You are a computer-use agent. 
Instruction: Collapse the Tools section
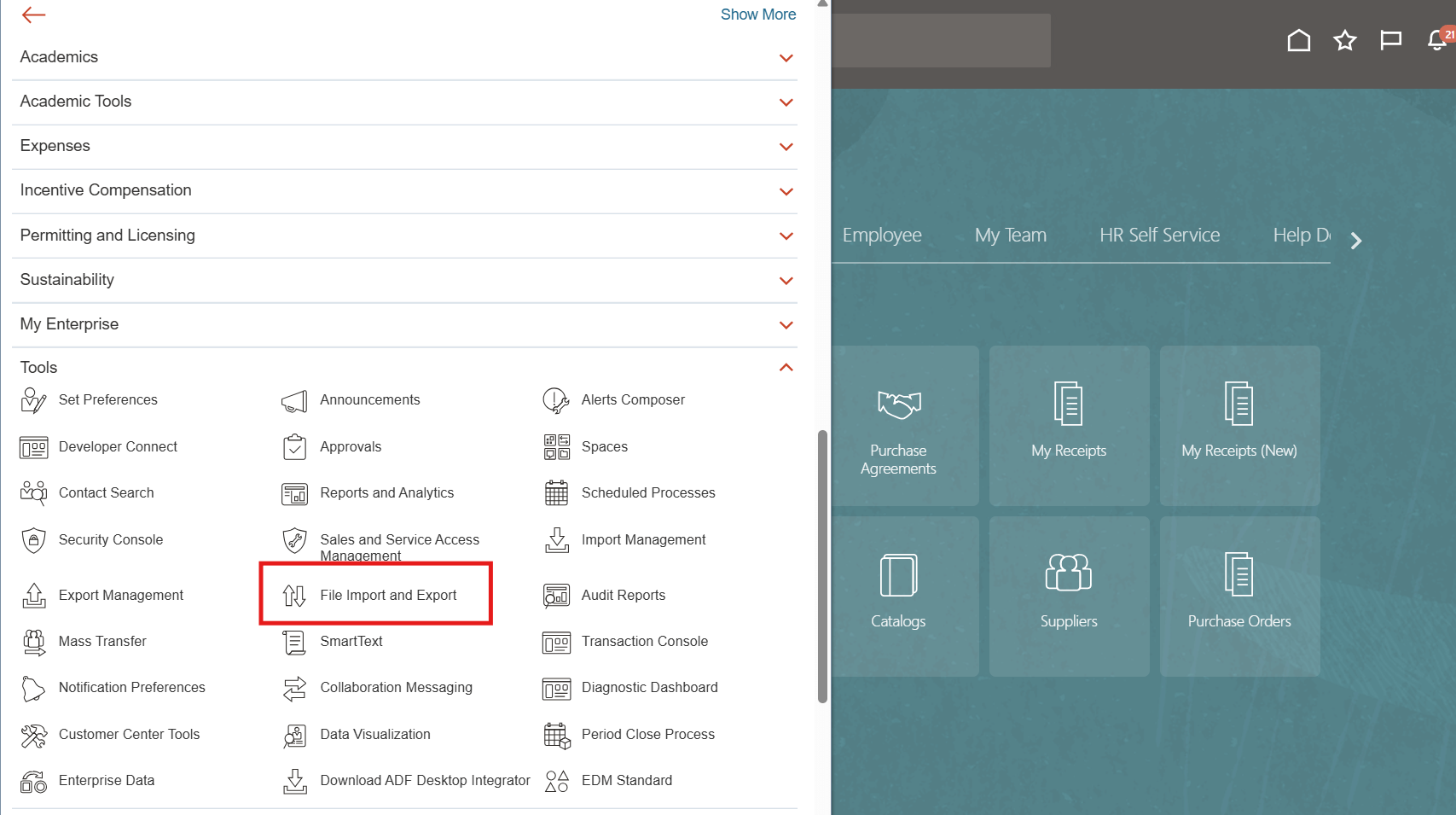tap(786, 368)
